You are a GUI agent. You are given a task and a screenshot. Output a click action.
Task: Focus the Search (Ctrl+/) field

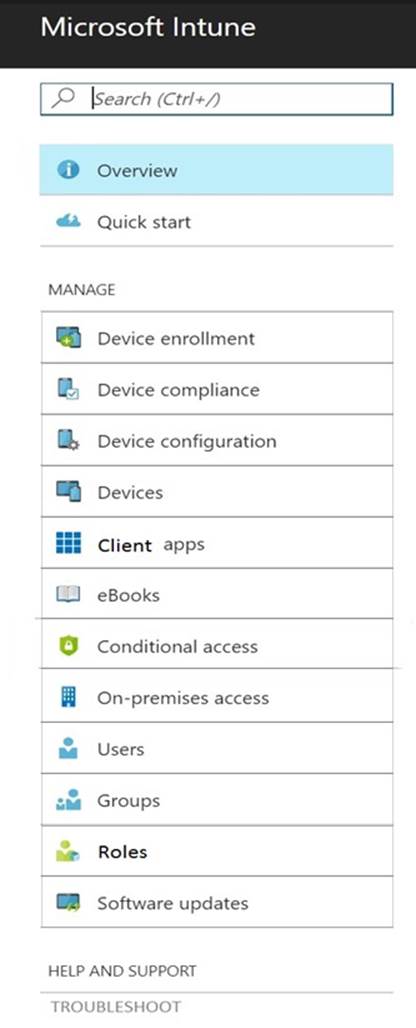tap(216, 99)
